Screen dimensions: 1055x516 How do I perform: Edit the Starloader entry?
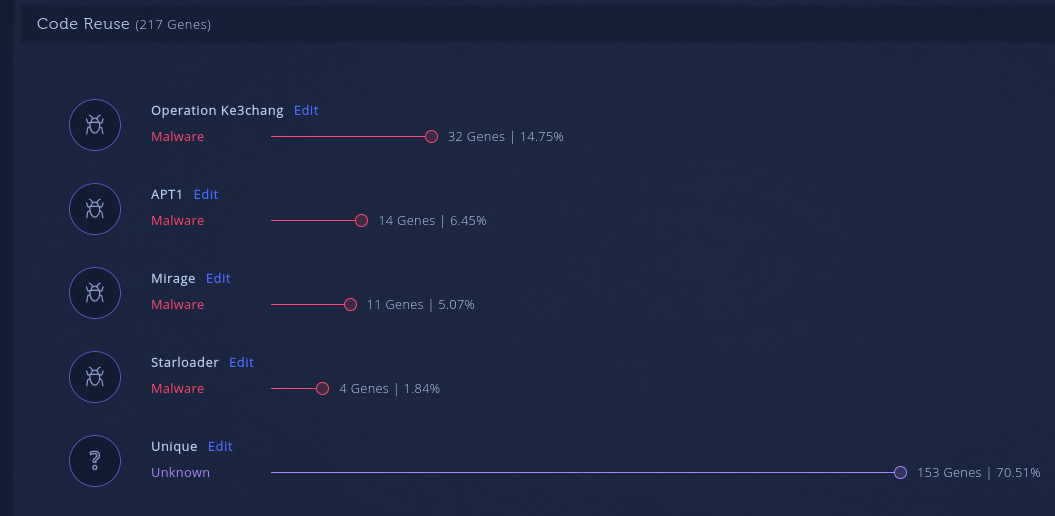coord(241,363)
